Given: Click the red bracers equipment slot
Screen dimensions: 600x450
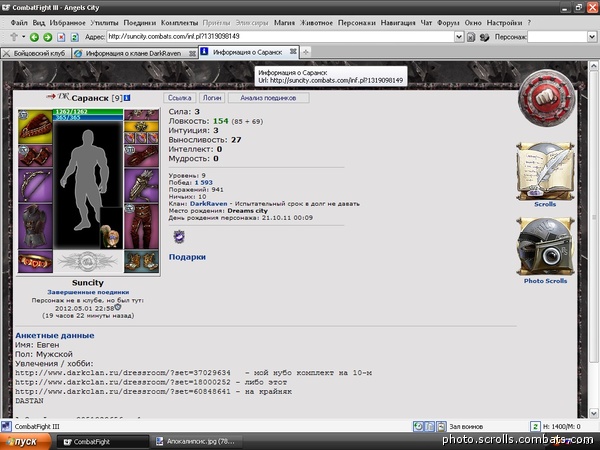Looking at the screenshot, I should pyautogui.click(x=35, y=156).
